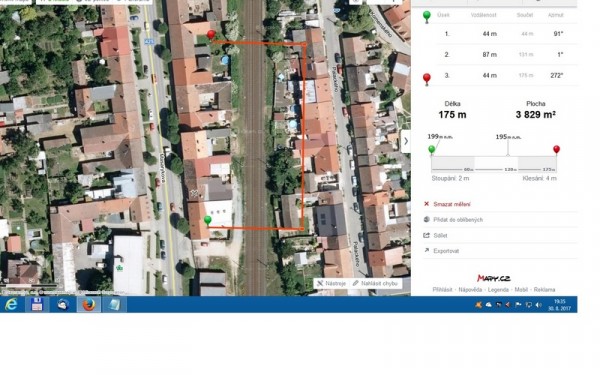Open the Nástroje tools menu
The height and width of the screenshot is (375, 600).
(x=331, y=284)
